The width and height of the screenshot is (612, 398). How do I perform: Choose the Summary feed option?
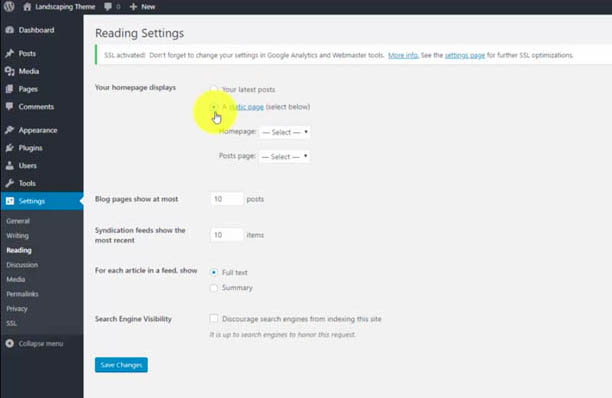pos(213,288)
